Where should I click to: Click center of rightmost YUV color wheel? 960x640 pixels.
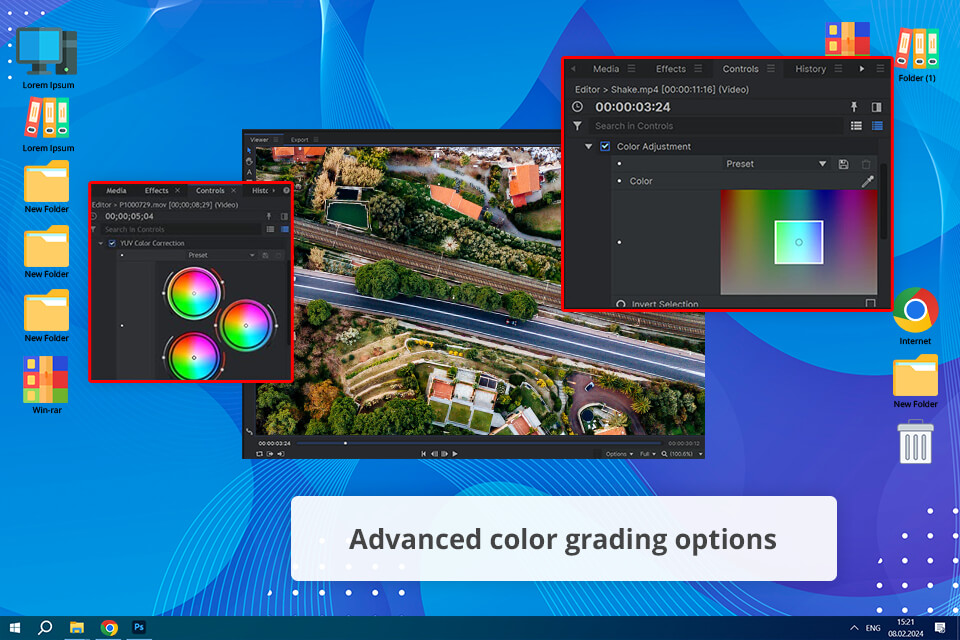click(246, 325)
